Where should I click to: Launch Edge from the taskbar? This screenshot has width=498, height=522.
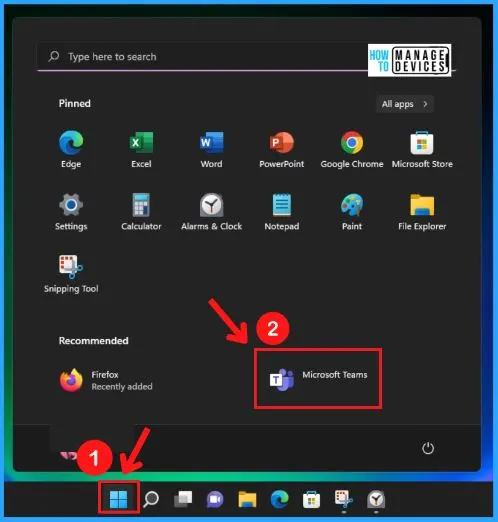(x=279, y=499)
